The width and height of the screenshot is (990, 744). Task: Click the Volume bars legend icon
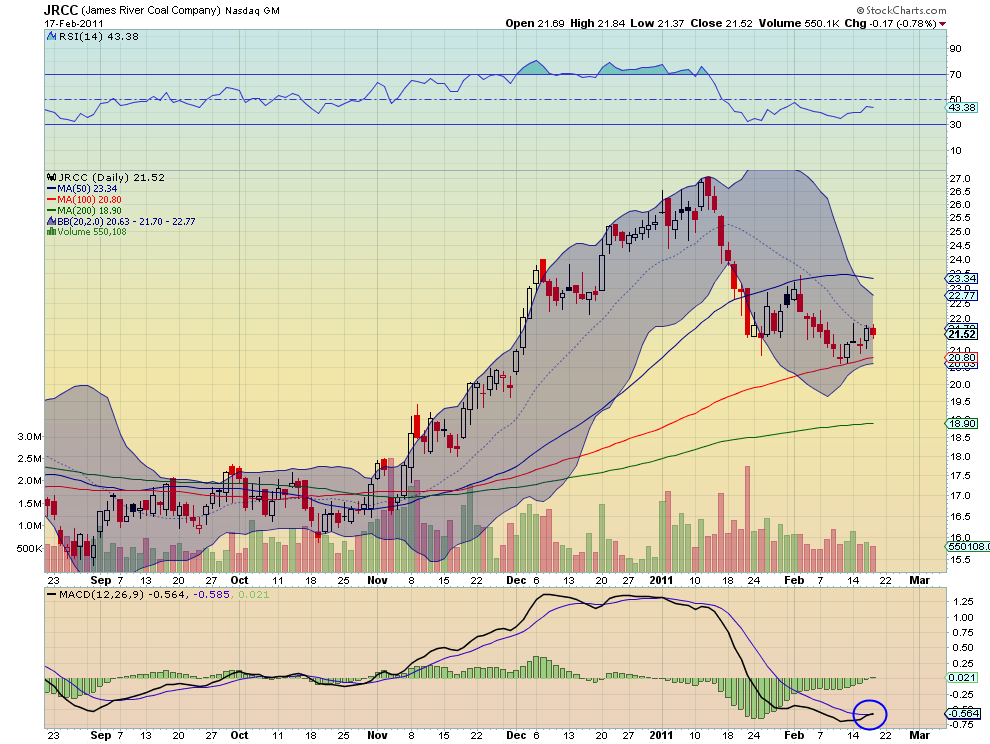pyautogui.click(x=51, y=232)
